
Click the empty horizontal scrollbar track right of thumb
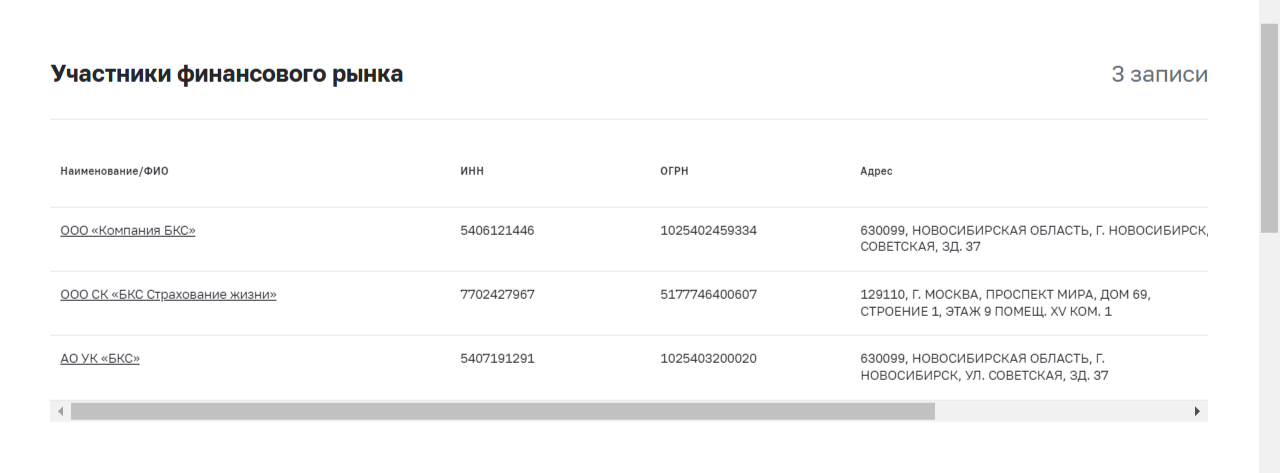(1061, 411)
